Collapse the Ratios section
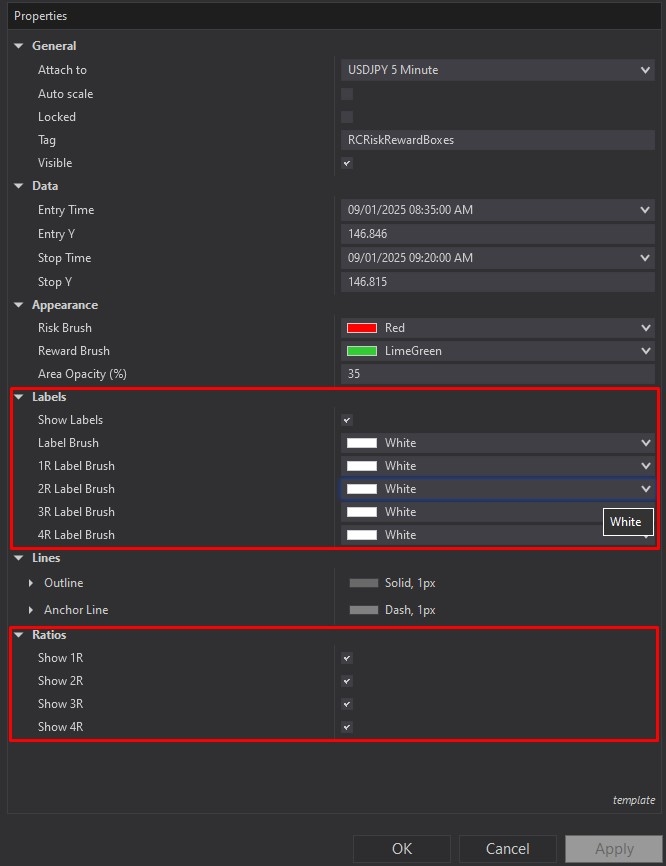 [x=18, y=634]
